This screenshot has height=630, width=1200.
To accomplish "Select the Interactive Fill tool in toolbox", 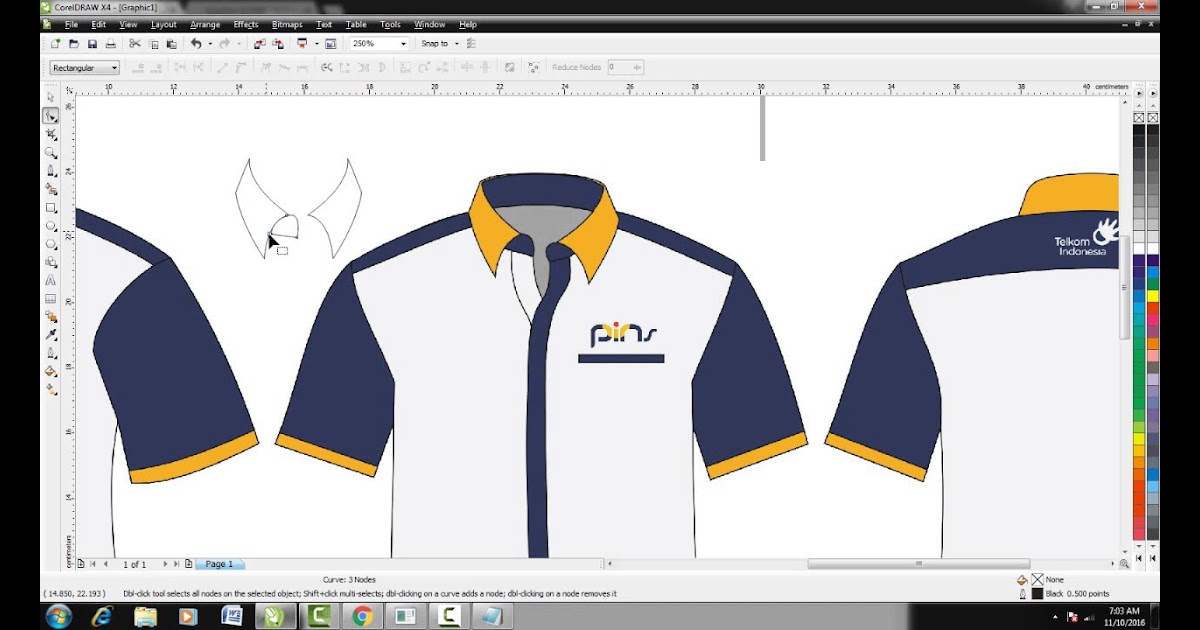I will coord(51,389).
